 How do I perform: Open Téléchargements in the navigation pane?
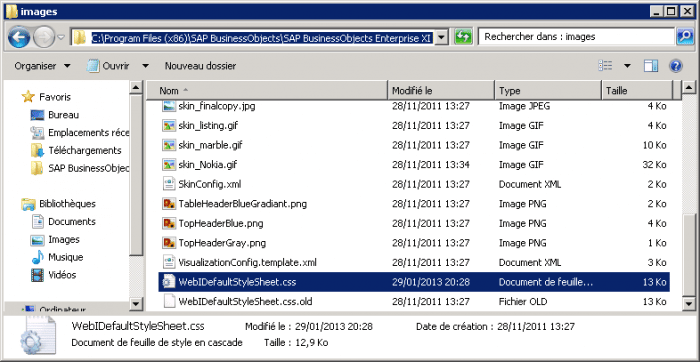tap(85, 150)
